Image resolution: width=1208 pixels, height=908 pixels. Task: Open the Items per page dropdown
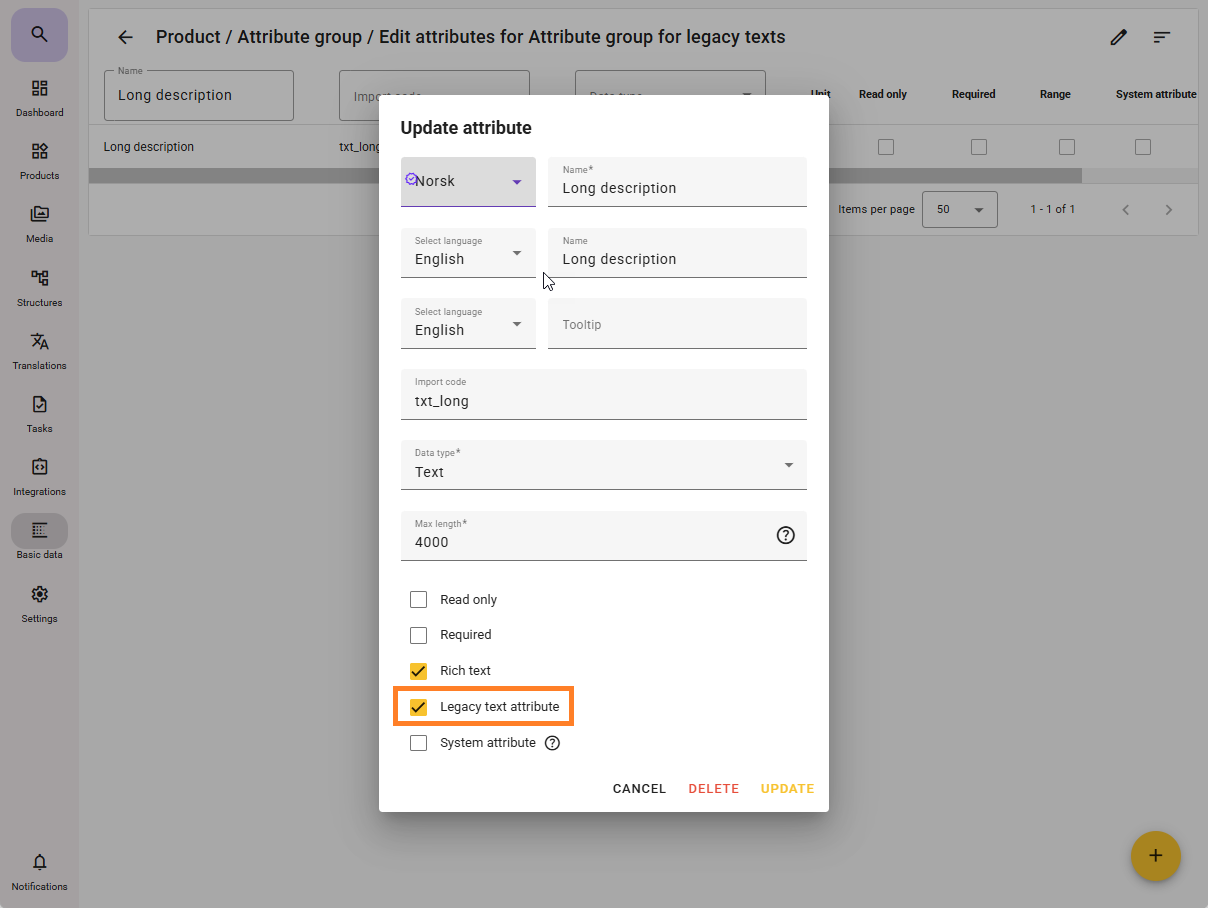pos(959,210)
